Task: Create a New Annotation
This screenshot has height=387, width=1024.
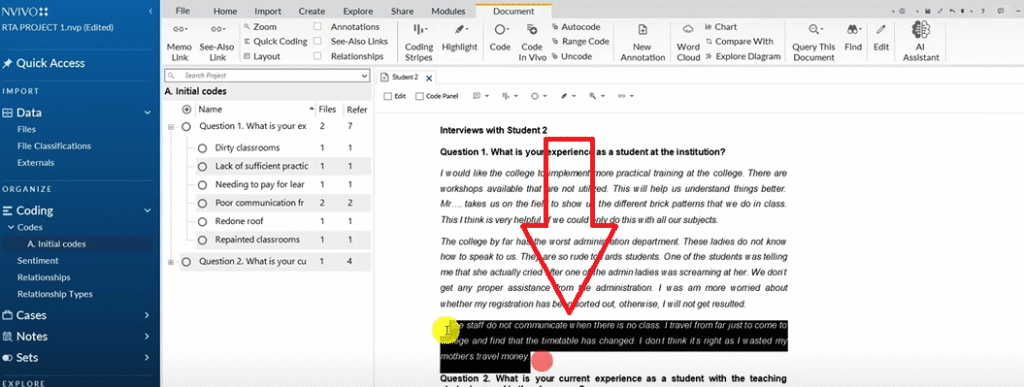Action: (643, 43)
